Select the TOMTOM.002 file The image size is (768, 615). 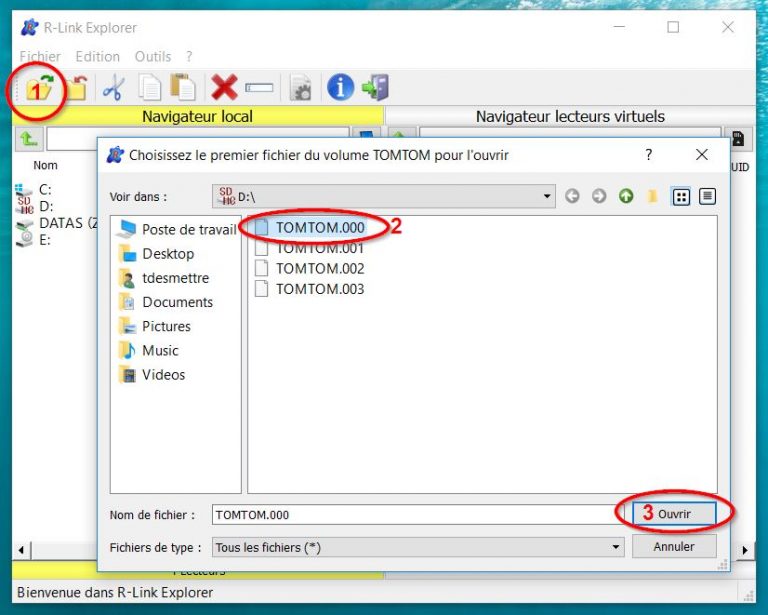[x=319, y=268]
